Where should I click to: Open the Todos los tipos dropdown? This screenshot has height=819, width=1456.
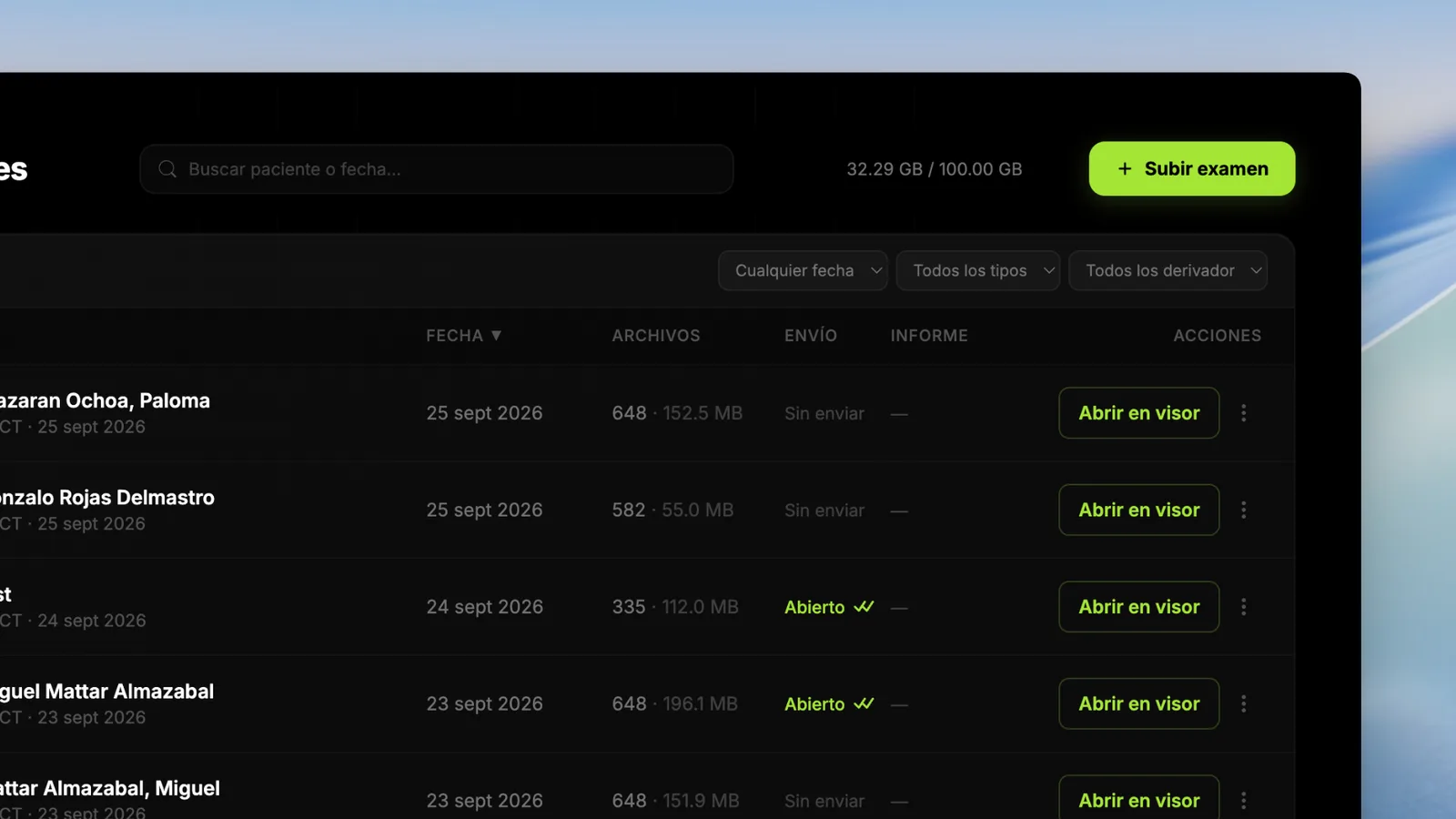(978, 271)
